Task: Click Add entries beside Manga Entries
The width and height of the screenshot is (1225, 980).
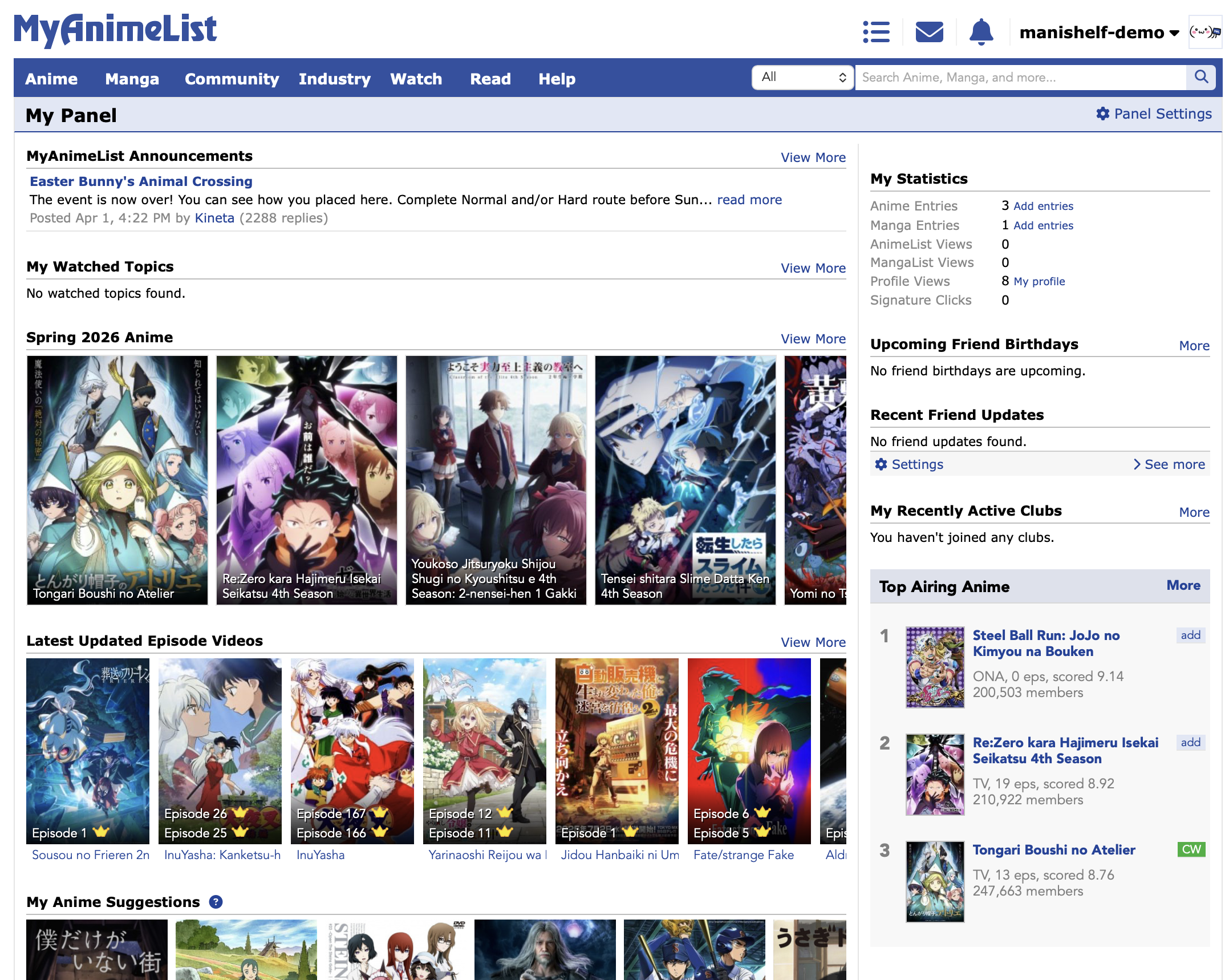Action: click(1043, 225)
